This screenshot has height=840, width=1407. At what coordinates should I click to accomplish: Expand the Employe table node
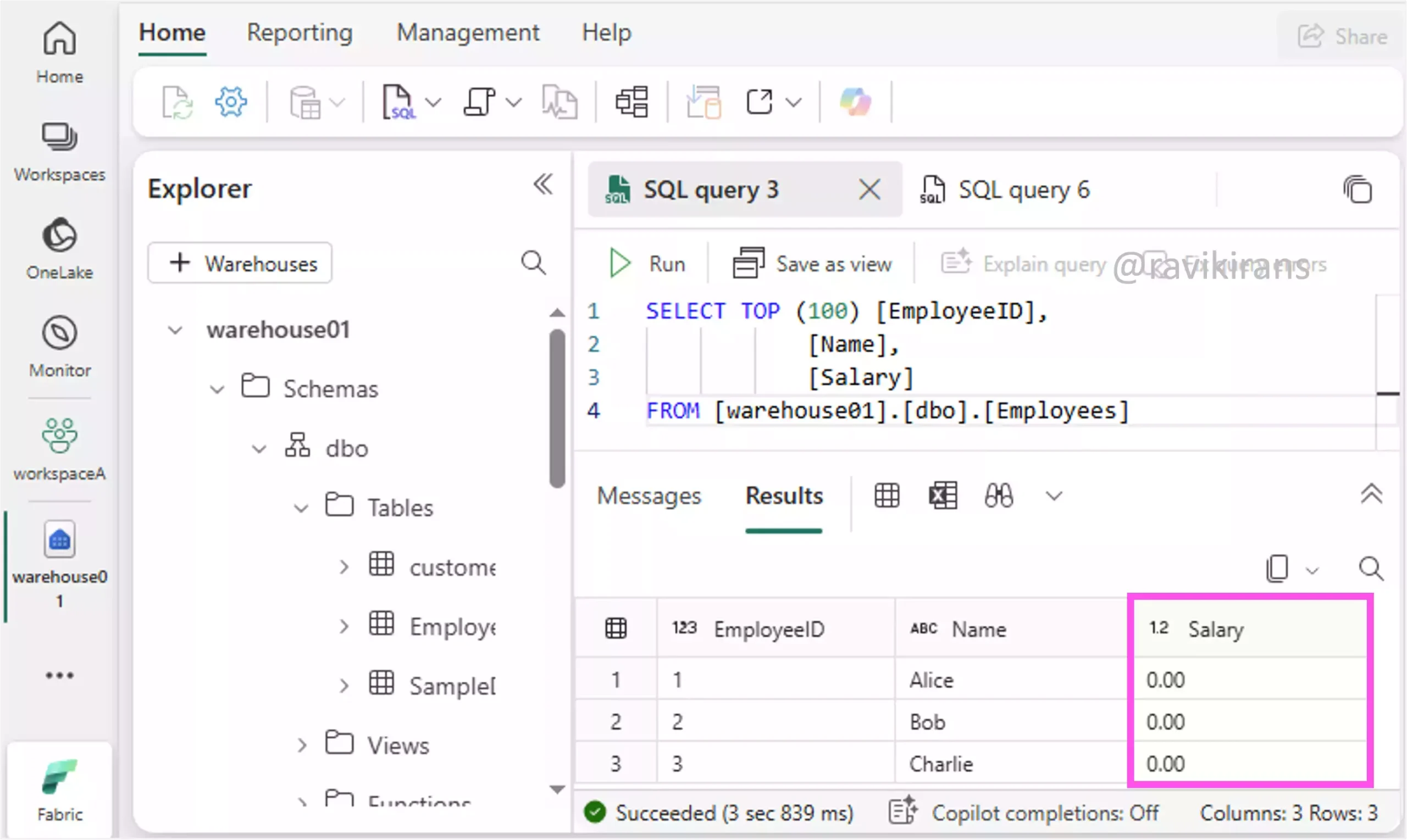(344, 627)
